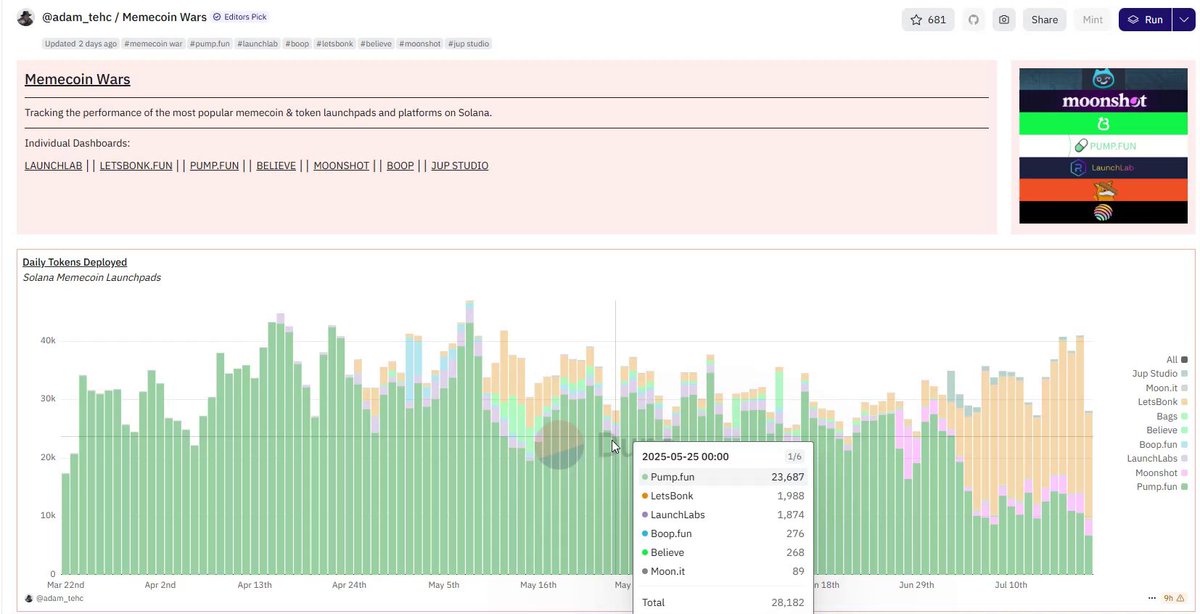
Task: Click the Editors Pick badge
Action: point(239,17)
